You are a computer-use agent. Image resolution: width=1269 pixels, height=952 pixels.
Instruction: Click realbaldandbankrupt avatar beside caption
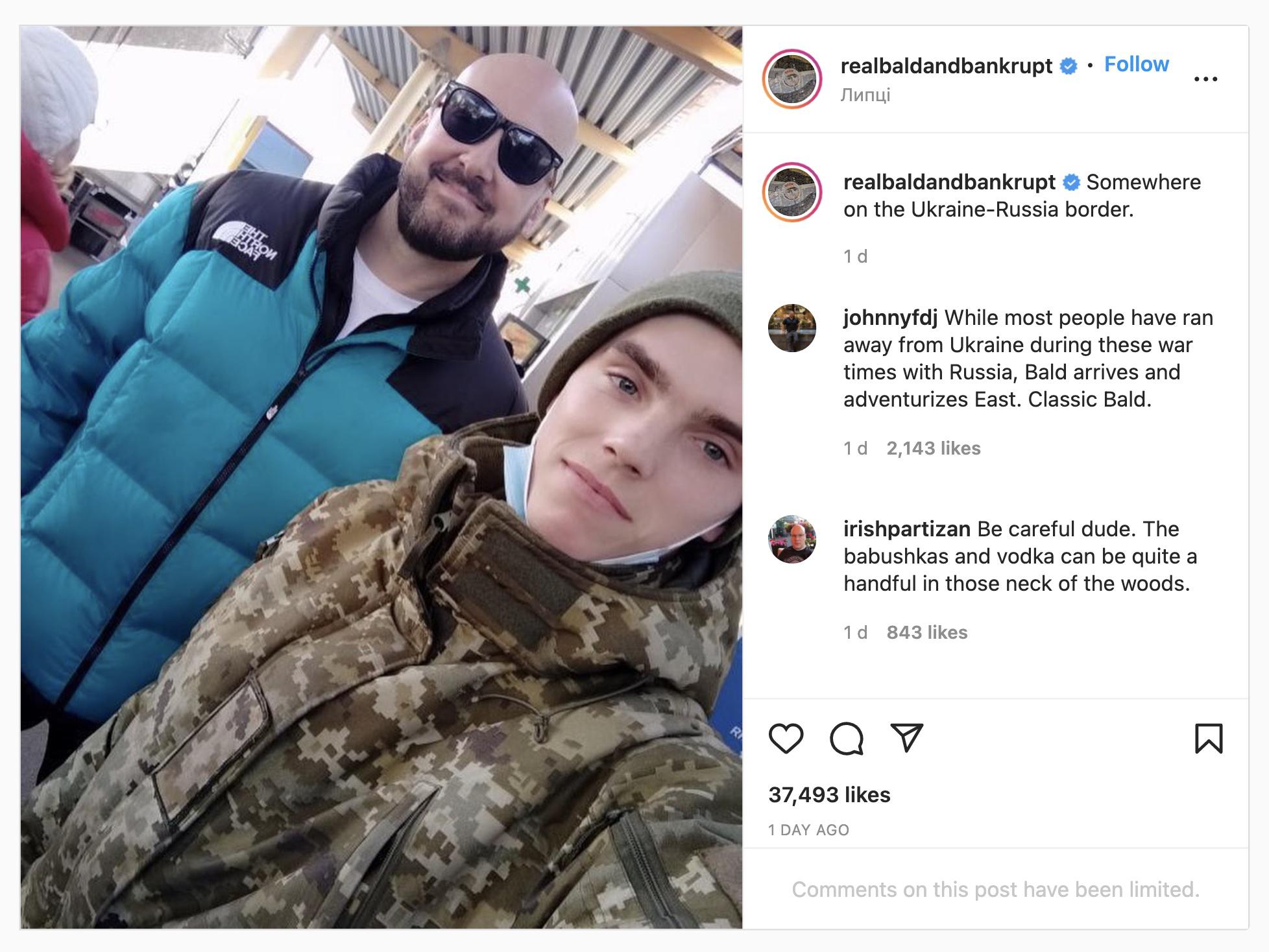792,193
